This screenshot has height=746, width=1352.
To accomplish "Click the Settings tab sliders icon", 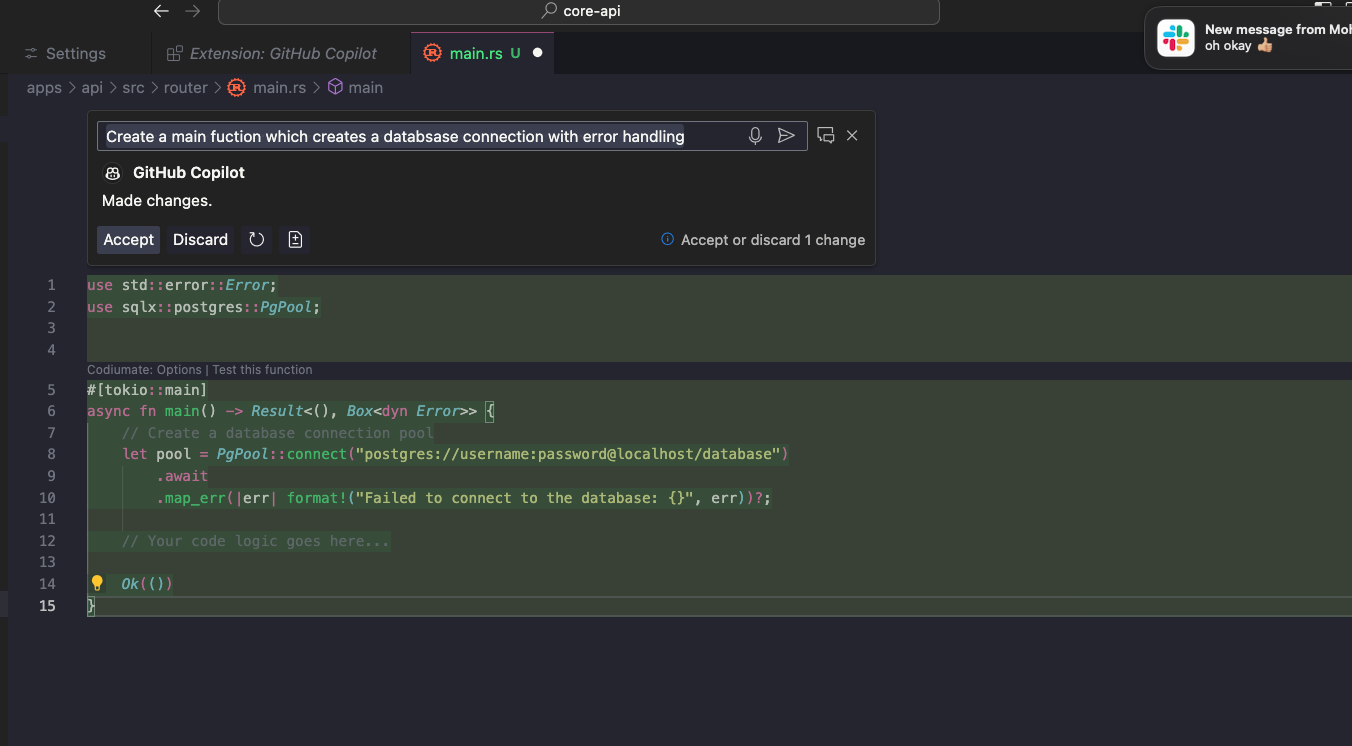I will pos(32,53).
